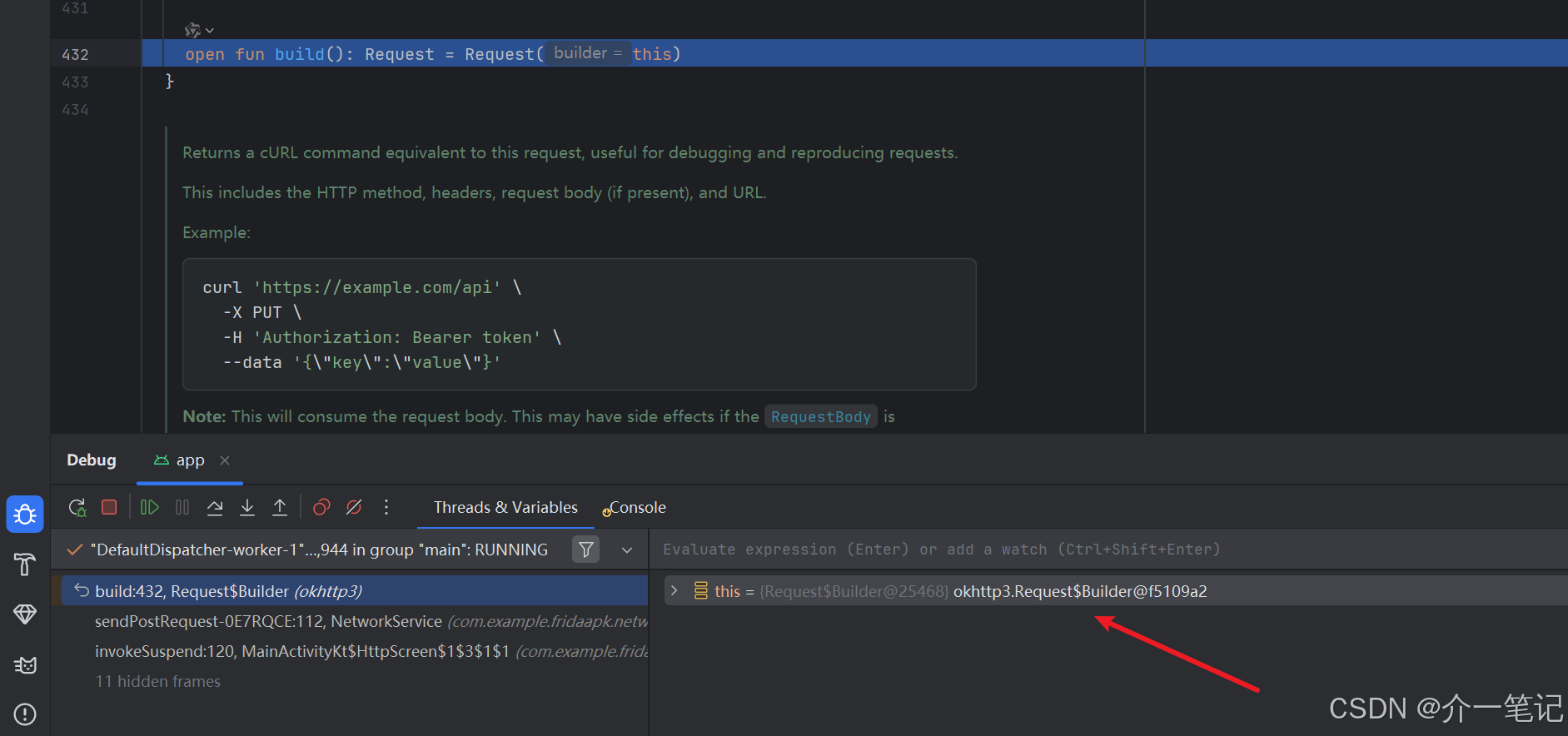Screen dimensions: 1568x736
Task: Resume program execution
Action: coord(149,507)
